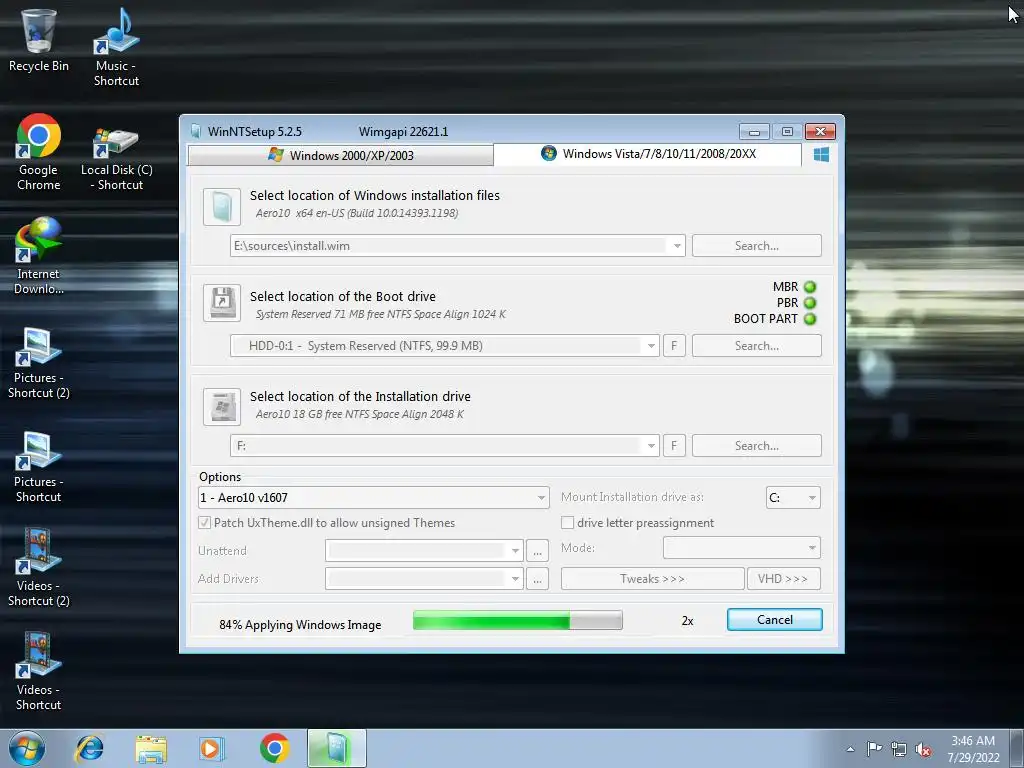Click the Aero10 x64 en-US build info text

click(x=357, y=213)
